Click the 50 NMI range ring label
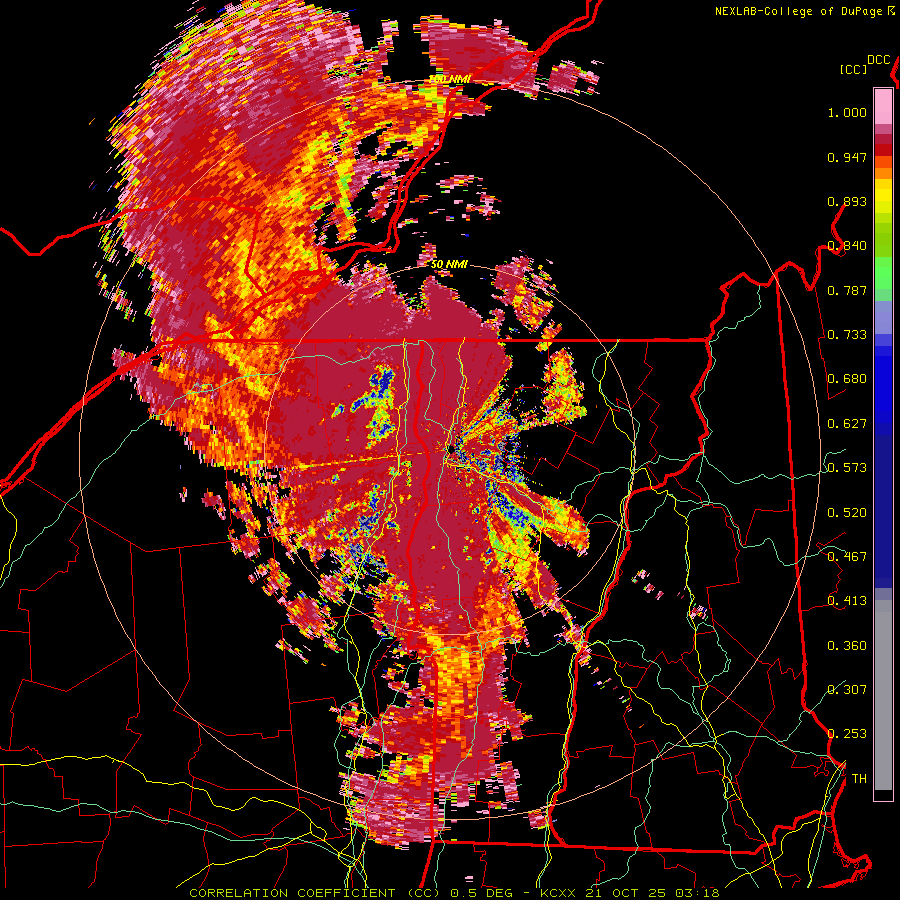 click(448, 265)
